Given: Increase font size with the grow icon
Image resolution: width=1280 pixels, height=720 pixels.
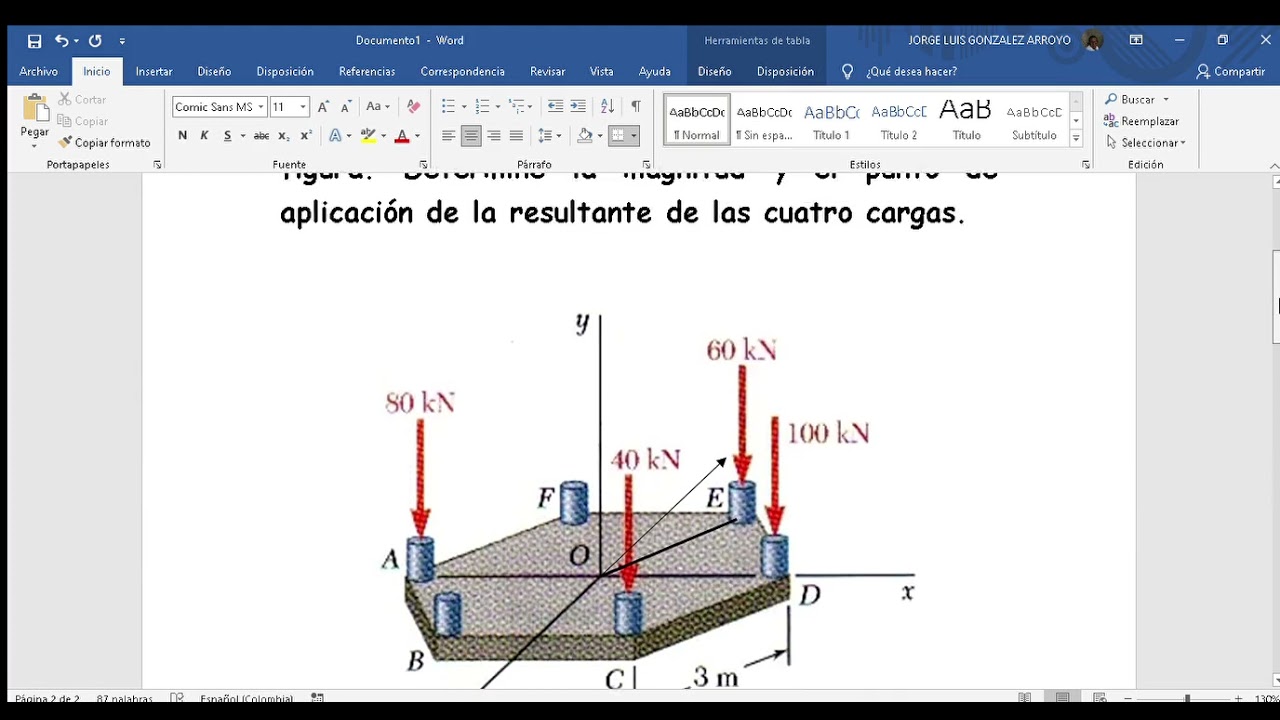Looking at the screenshot, I should click(323, 107).
